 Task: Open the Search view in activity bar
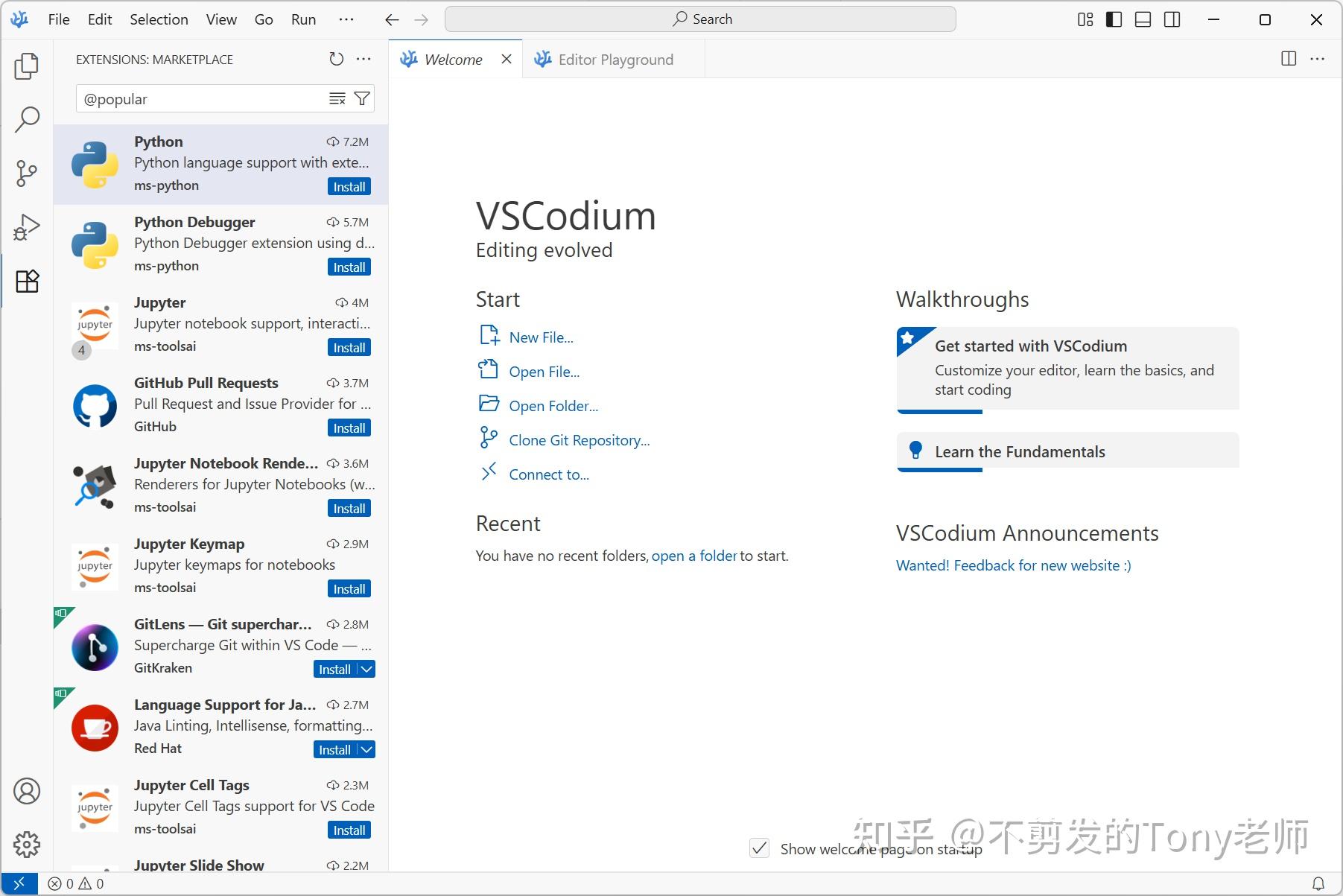pos(27,119)
